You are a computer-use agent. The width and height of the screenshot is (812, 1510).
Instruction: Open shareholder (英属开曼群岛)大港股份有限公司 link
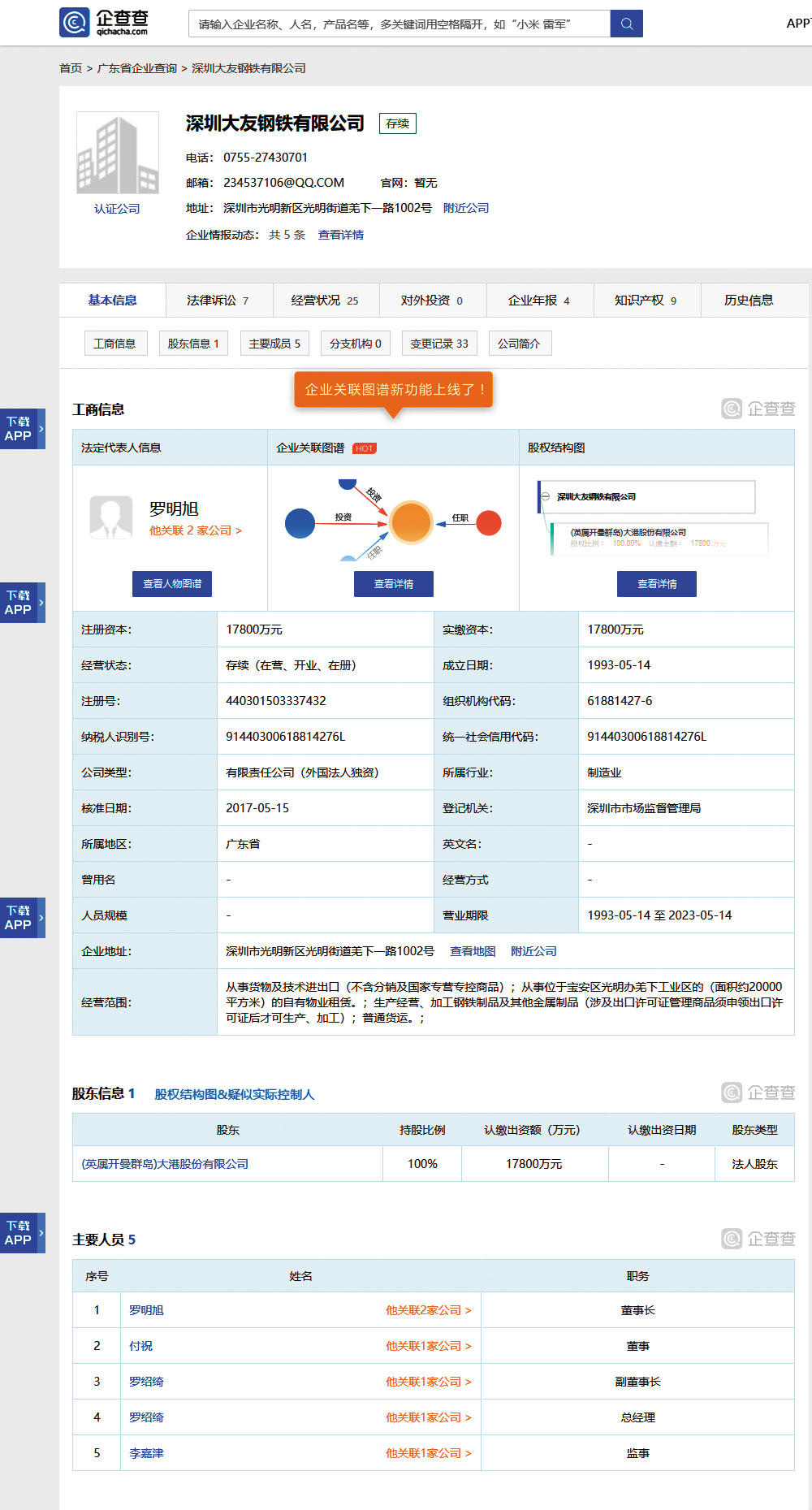click(x=165, y=1164)
